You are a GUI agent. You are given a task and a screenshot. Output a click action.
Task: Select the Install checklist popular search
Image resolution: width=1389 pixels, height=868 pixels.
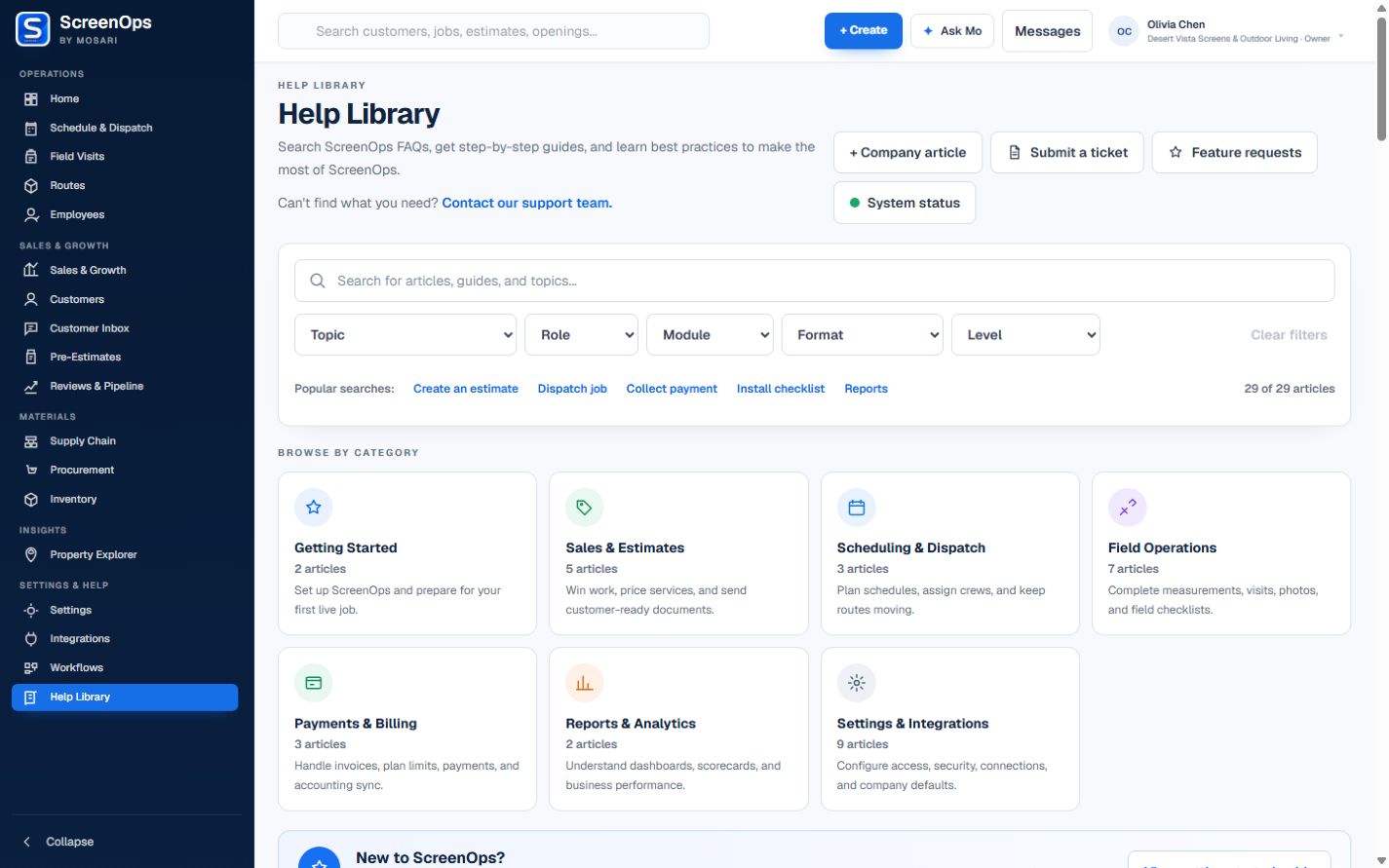(781, 389)
